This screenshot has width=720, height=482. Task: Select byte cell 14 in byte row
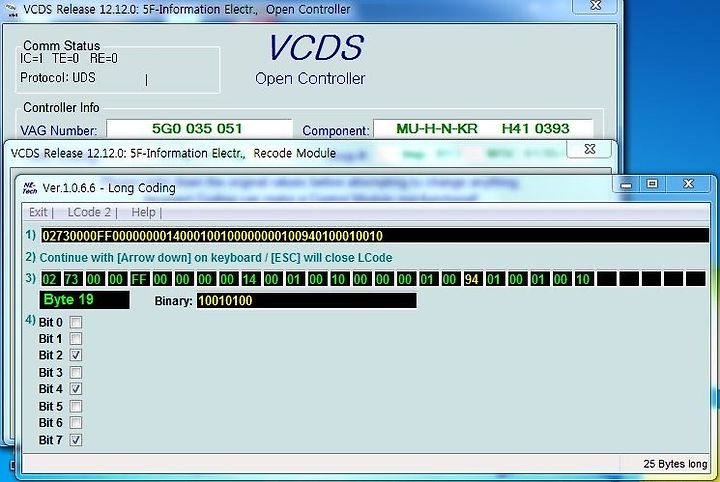pyautogui.click(x=249, y=279)
